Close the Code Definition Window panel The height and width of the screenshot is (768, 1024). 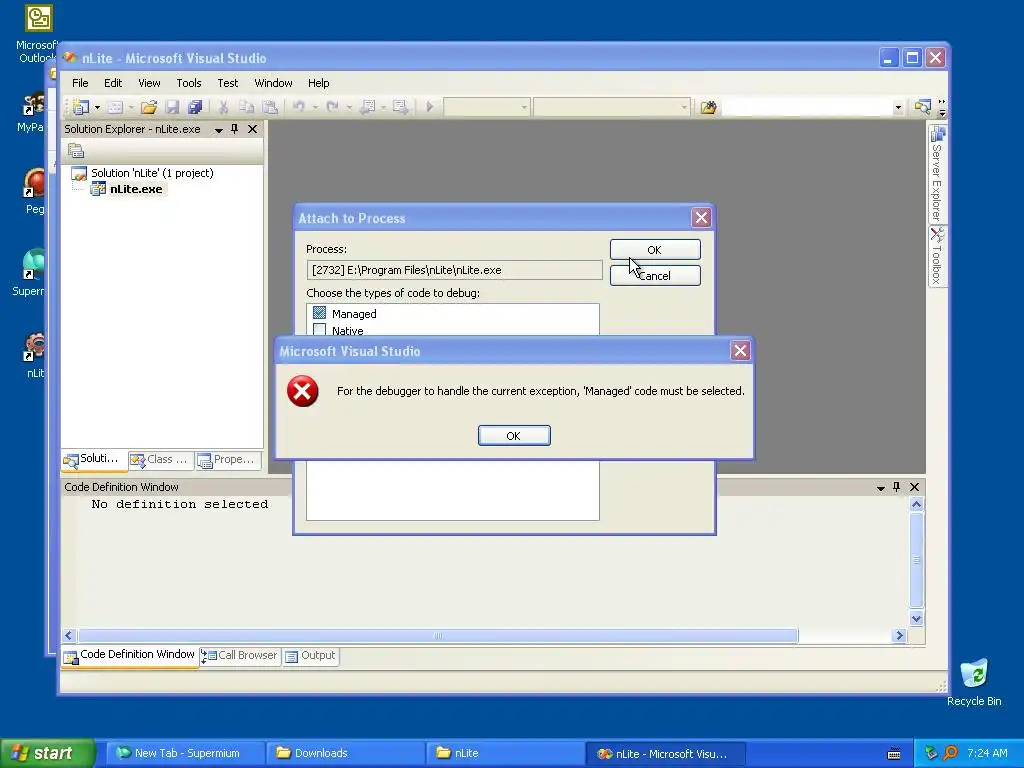coord(914,487)
